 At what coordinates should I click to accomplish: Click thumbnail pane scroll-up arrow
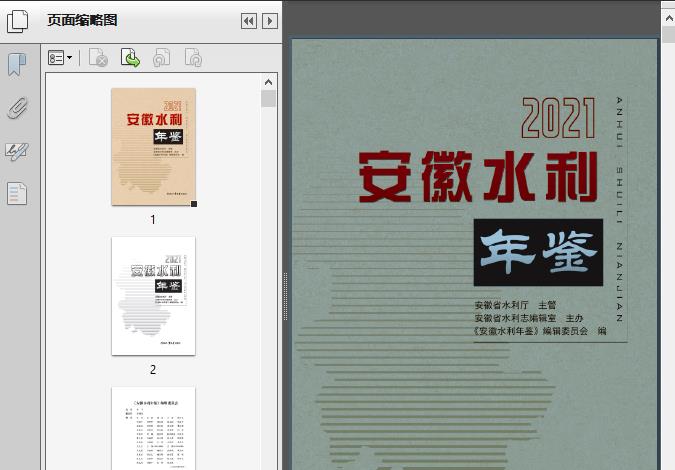coord(269,82)
